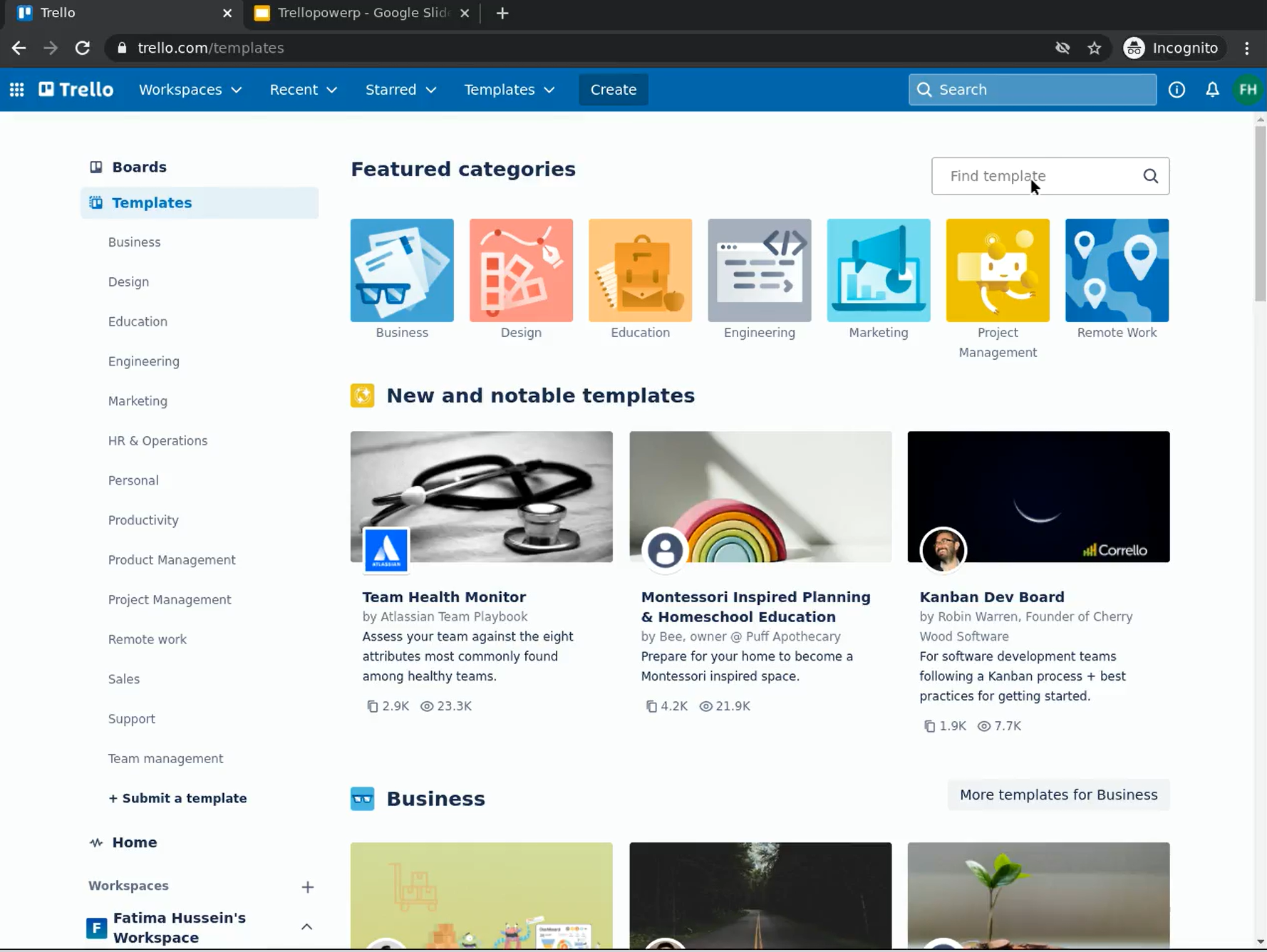Open the stethoscope Team Health Monitor thumbnail
The image size is (1267, 952).
pyautogui.click(x=482, y=497)
